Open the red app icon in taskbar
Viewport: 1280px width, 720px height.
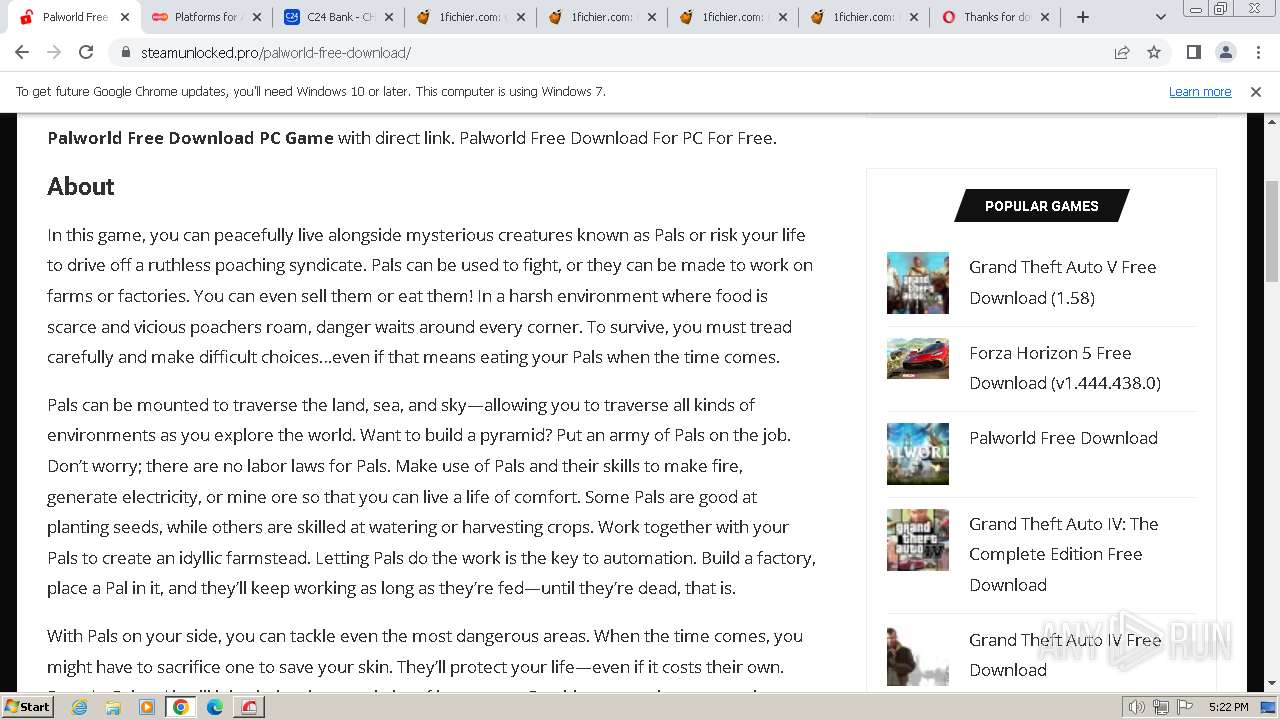pos(249,707)
